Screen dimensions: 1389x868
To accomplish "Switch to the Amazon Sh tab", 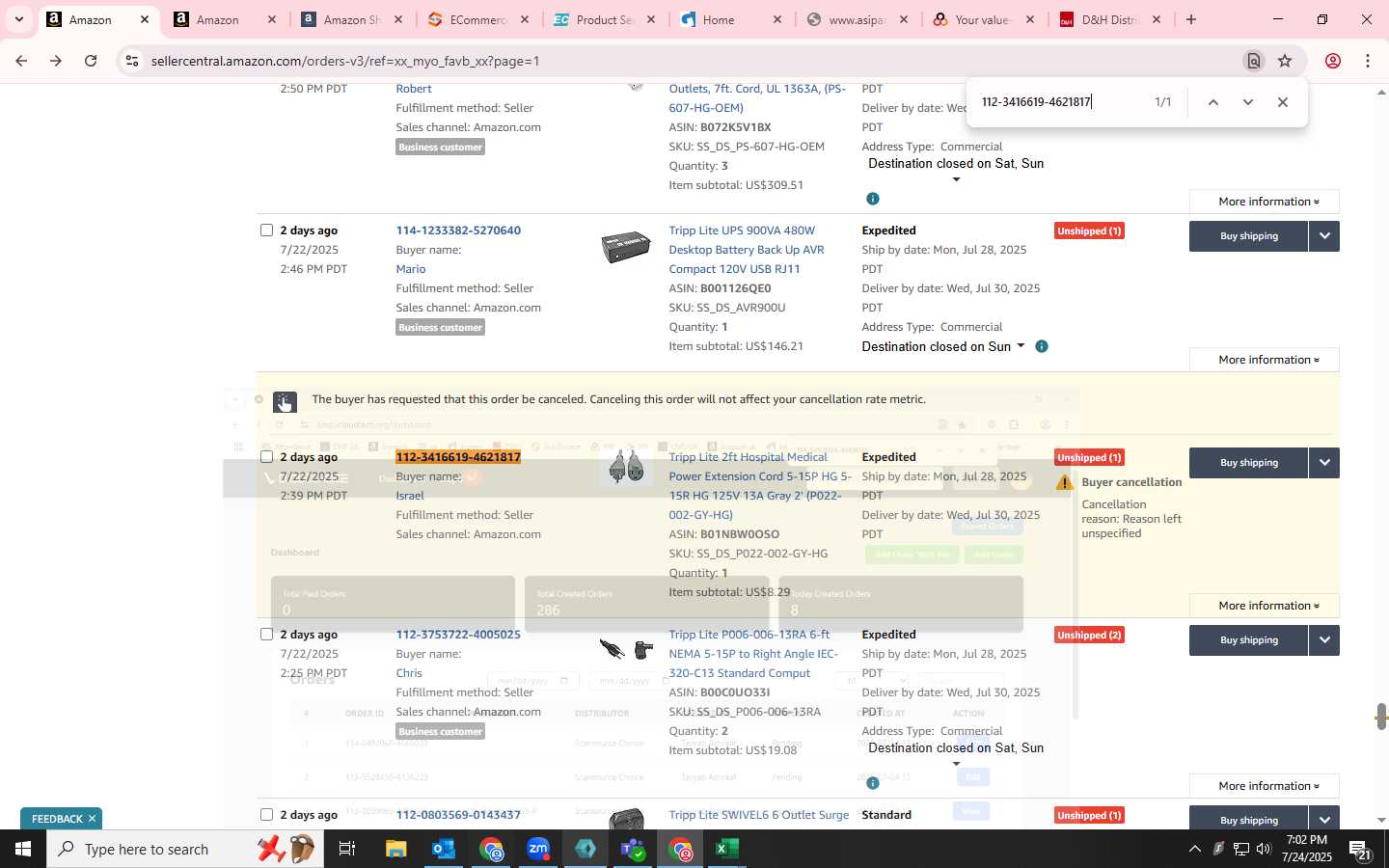I will click(x=351, y=19).
